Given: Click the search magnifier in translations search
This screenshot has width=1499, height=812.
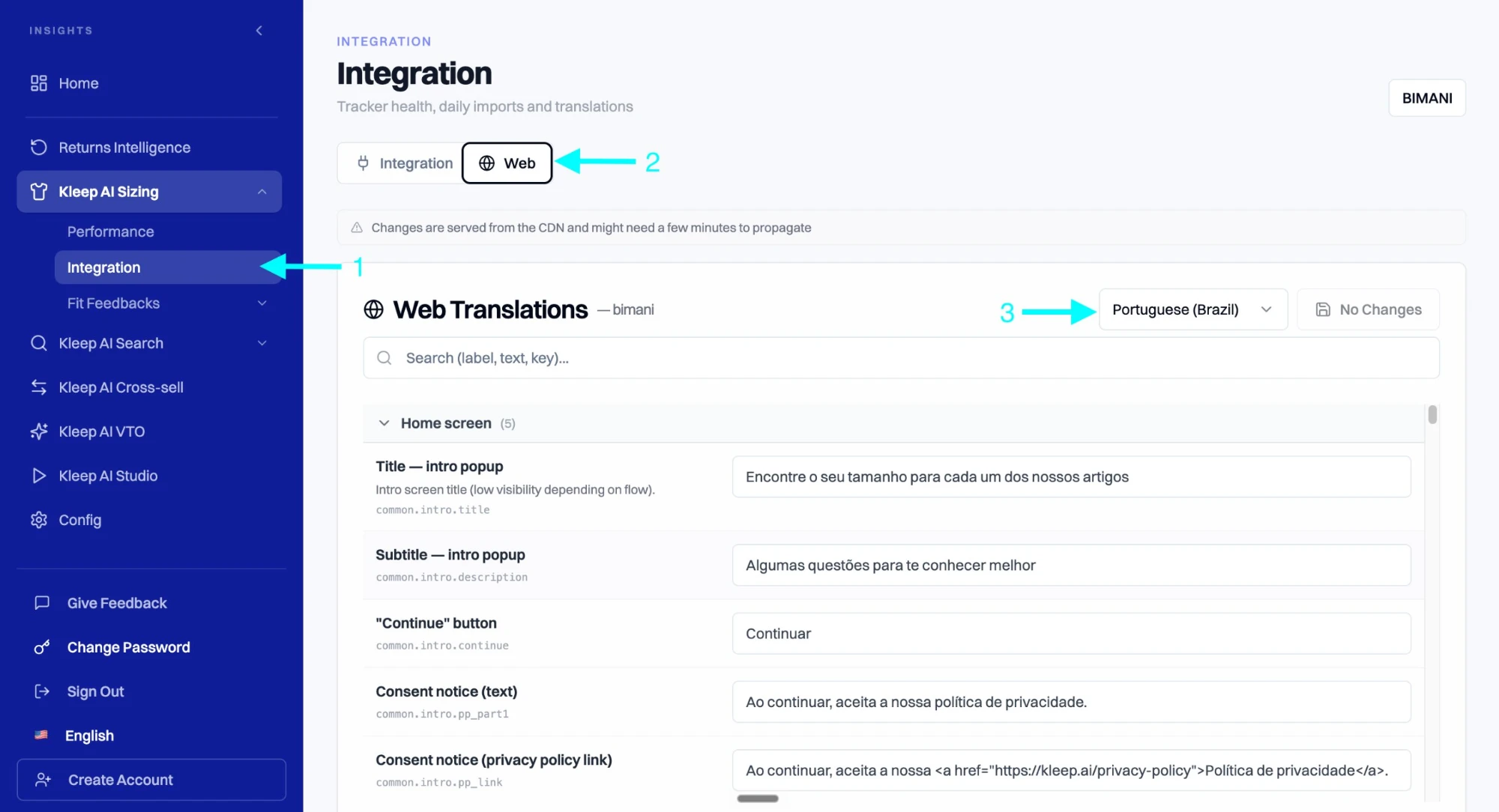Looking at the screenshot, I should [384, 358].
